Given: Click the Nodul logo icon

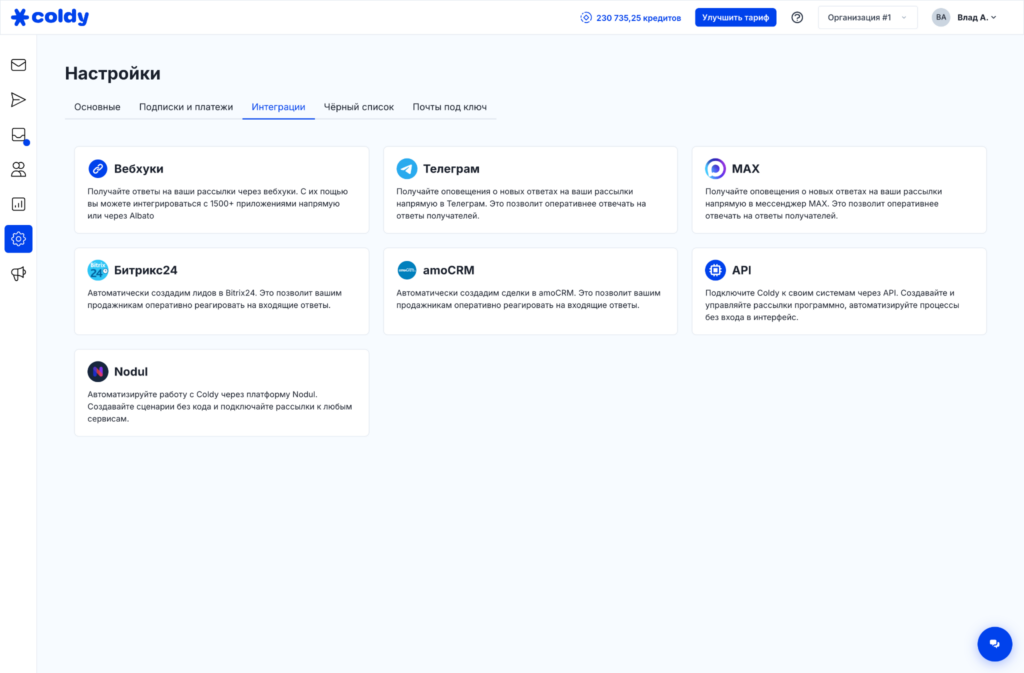Looking at the screenshot, I should [98, 371].
